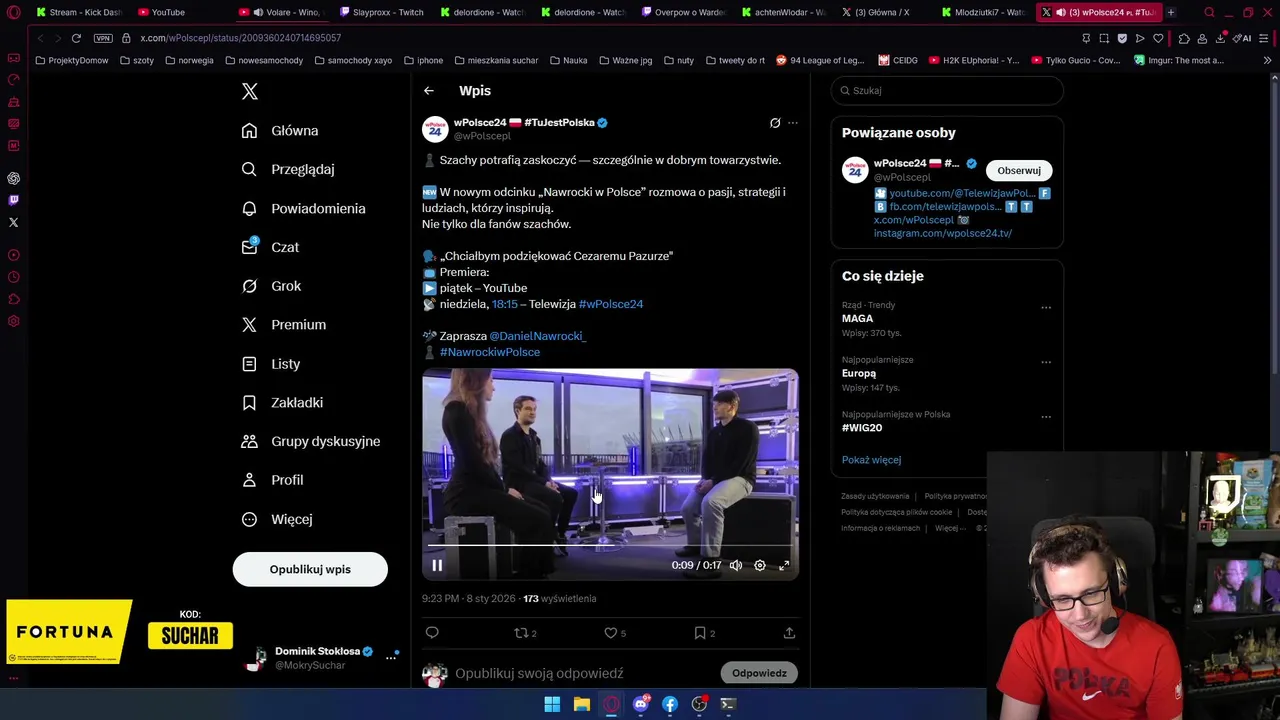Open the Główna home navigation item
1280x720 pixels.
click(281, 131)
